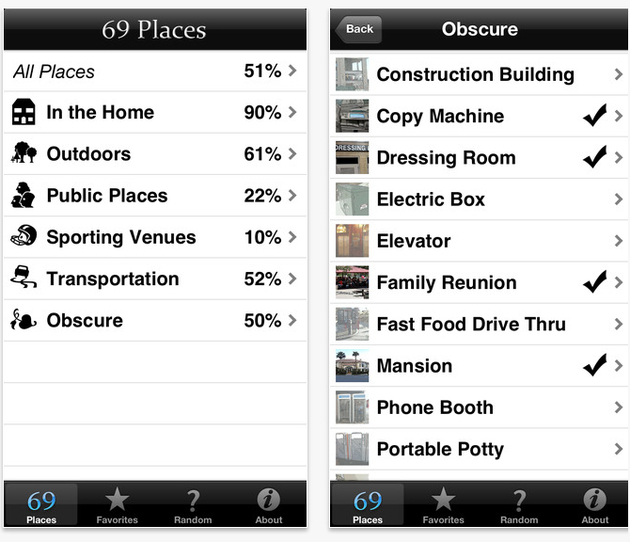The width and height of the screenshot is (630, 542).
Task: Expand the Phone Booth row chevron
Action: pos(619,407)
